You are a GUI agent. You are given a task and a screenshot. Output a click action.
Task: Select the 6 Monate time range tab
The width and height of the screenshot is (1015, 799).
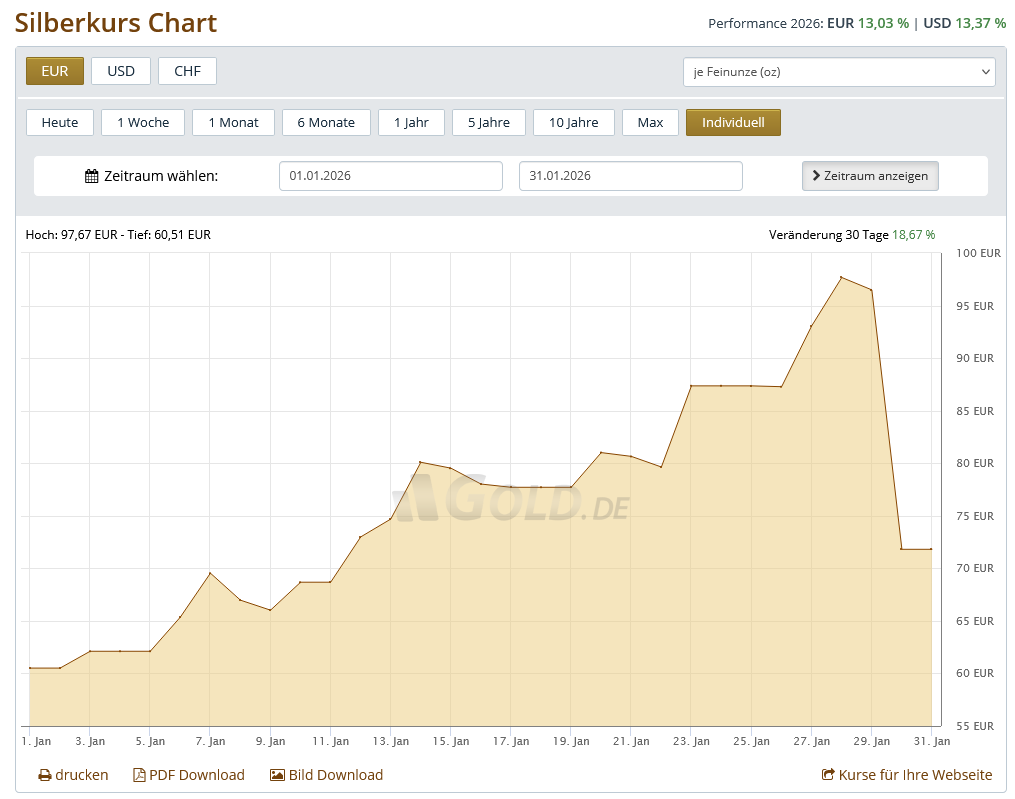[x=326, y=122]
